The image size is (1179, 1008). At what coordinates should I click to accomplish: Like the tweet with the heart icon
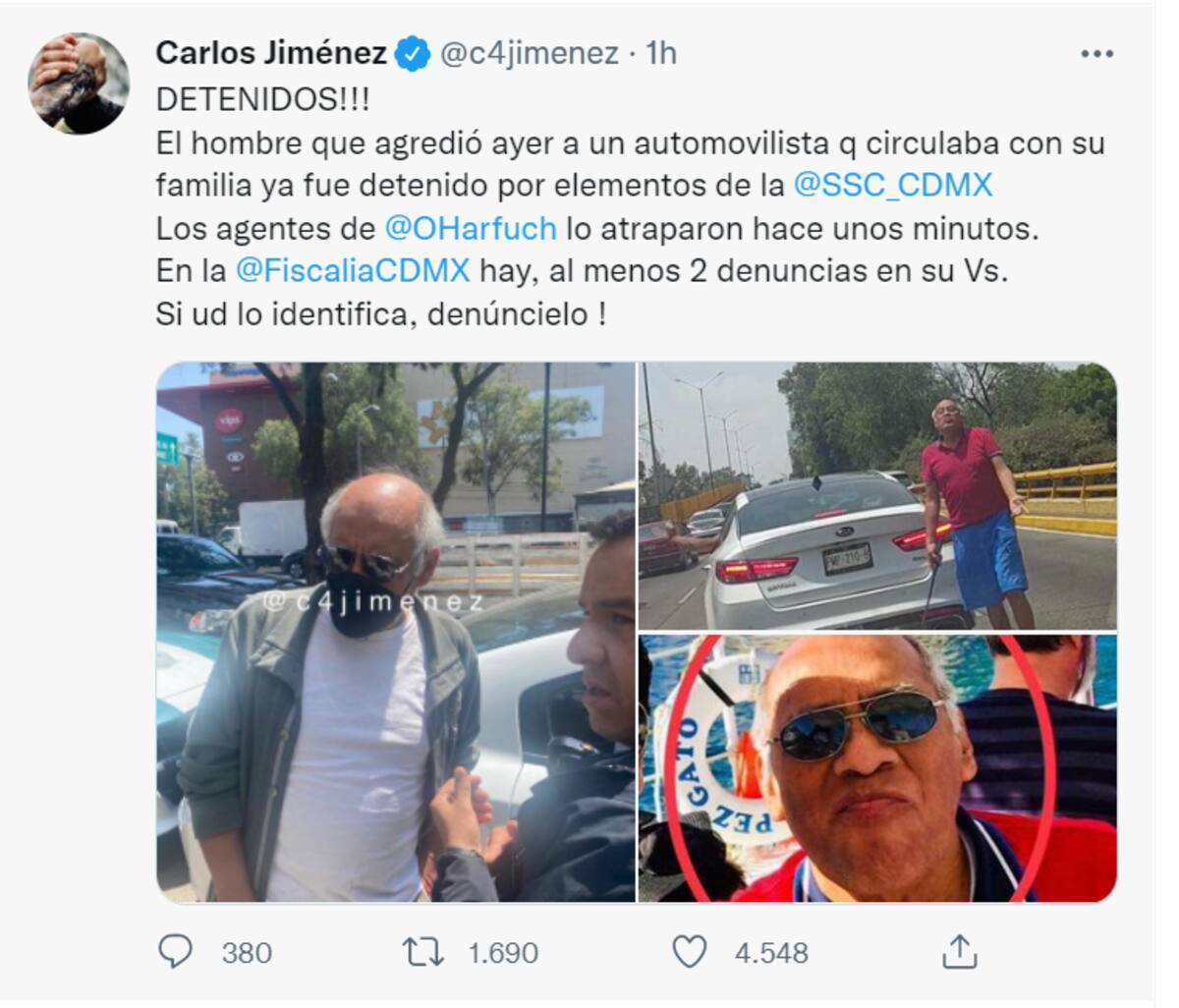coord(689,952)
